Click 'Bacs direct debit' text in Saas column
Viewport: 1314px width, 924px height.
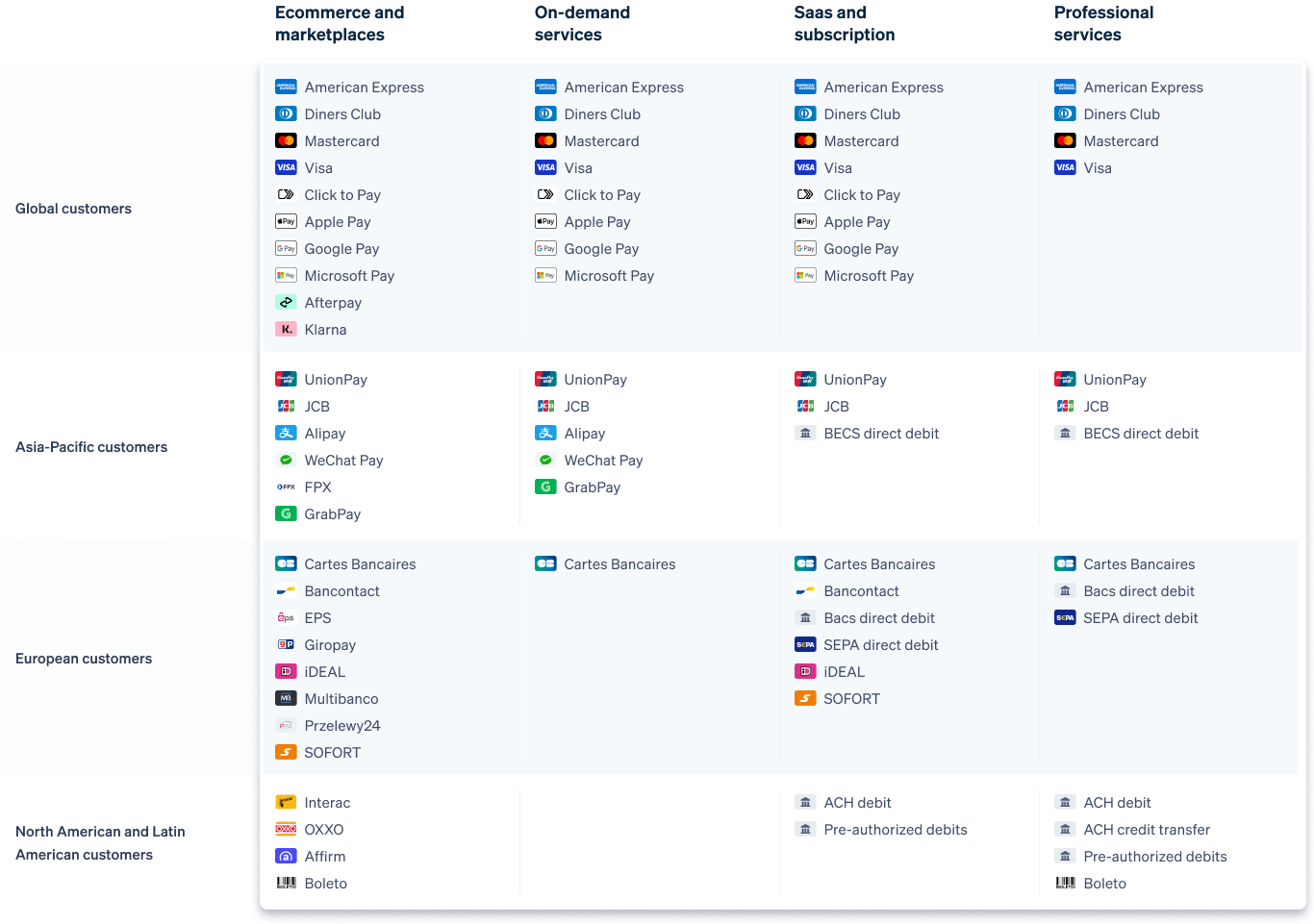pyautogui.click(x=879, y=618)
